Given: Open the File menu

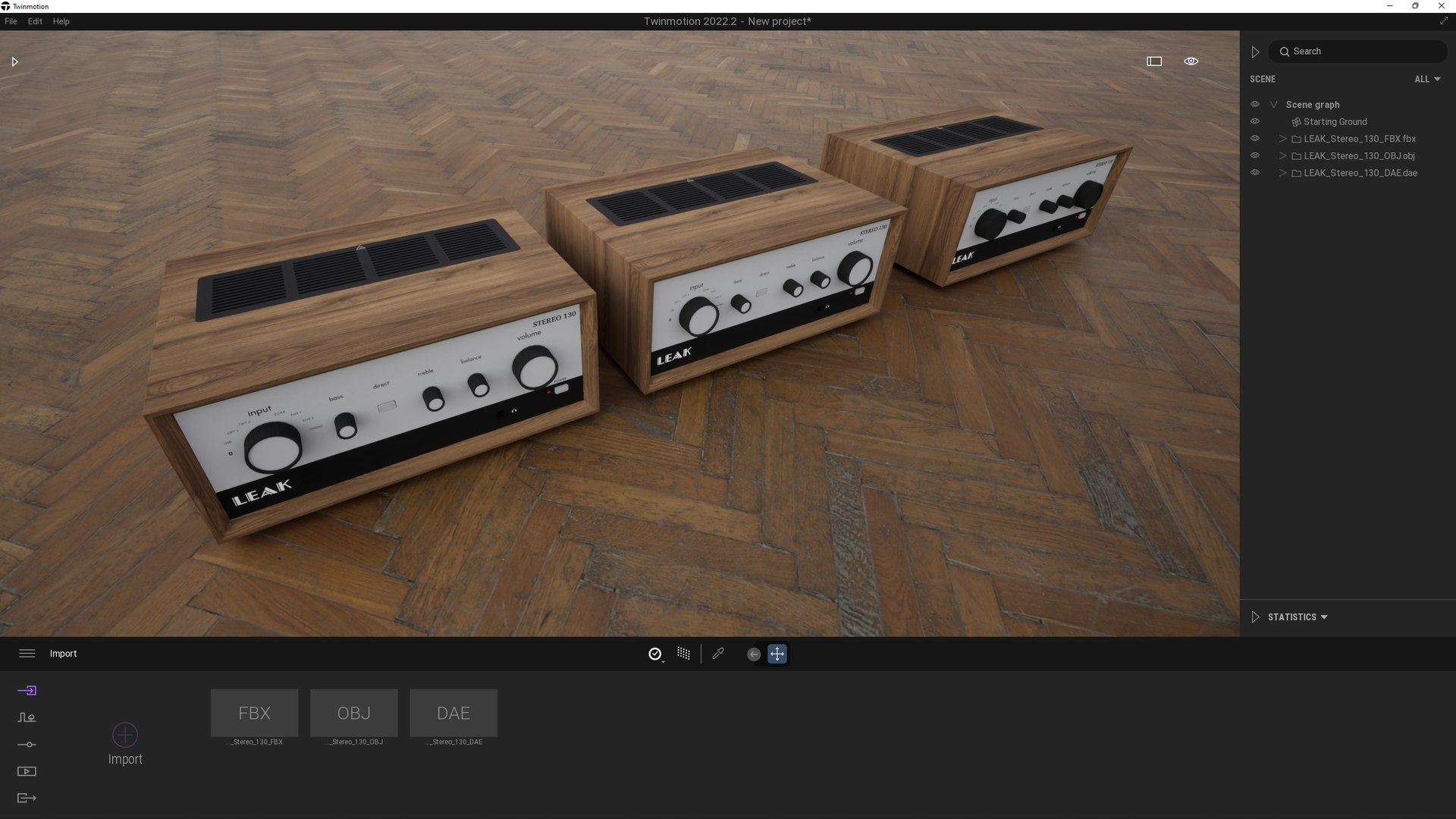Looking at the screenshot, I should (11, 21).
